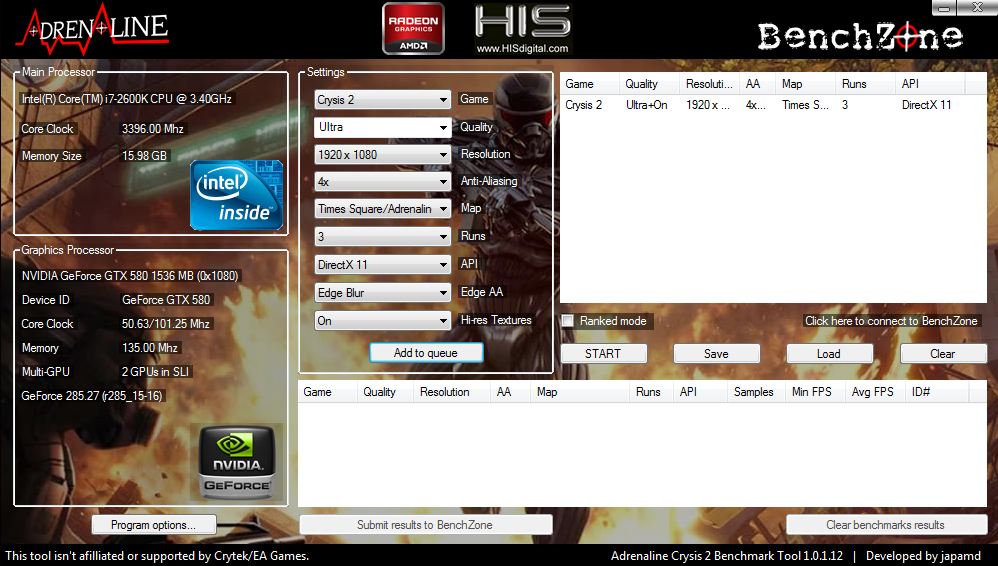The image size is (998, 566).
Task: Click queue list Resoluti... column header
Action: [x=709, y=84]
